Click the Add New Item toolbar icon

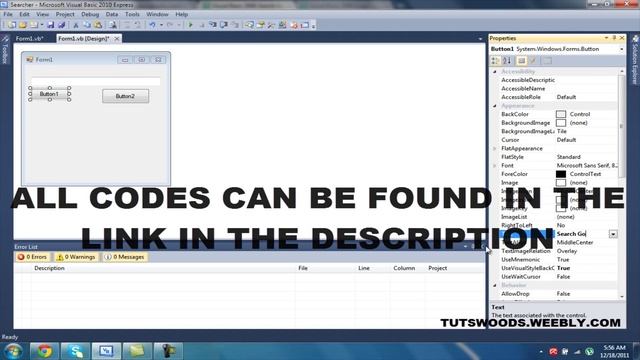pyautogui.click(x=34, y=25)
